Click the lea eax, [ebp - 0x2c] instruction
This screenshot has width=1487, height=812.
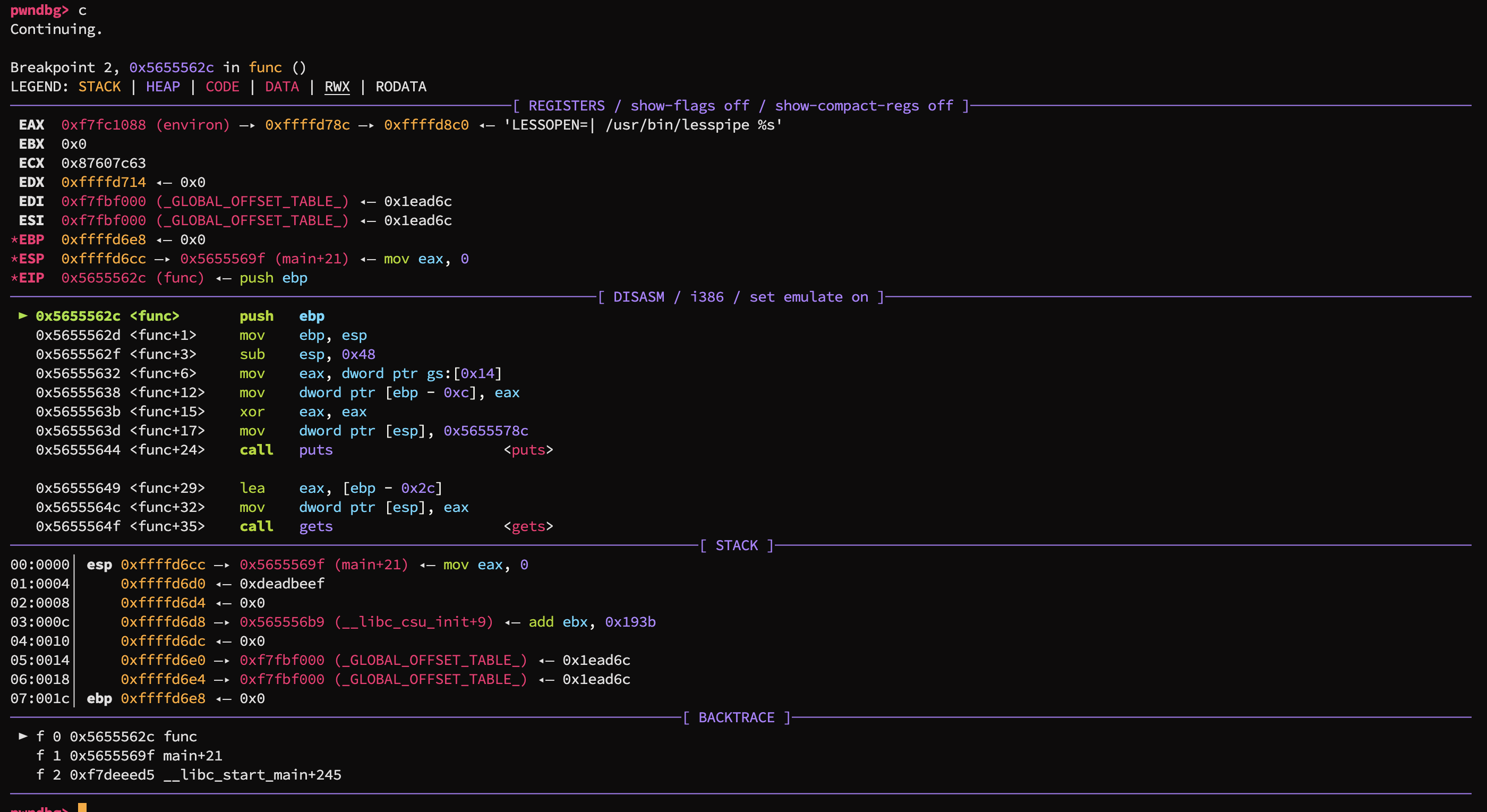click(239, 488)
